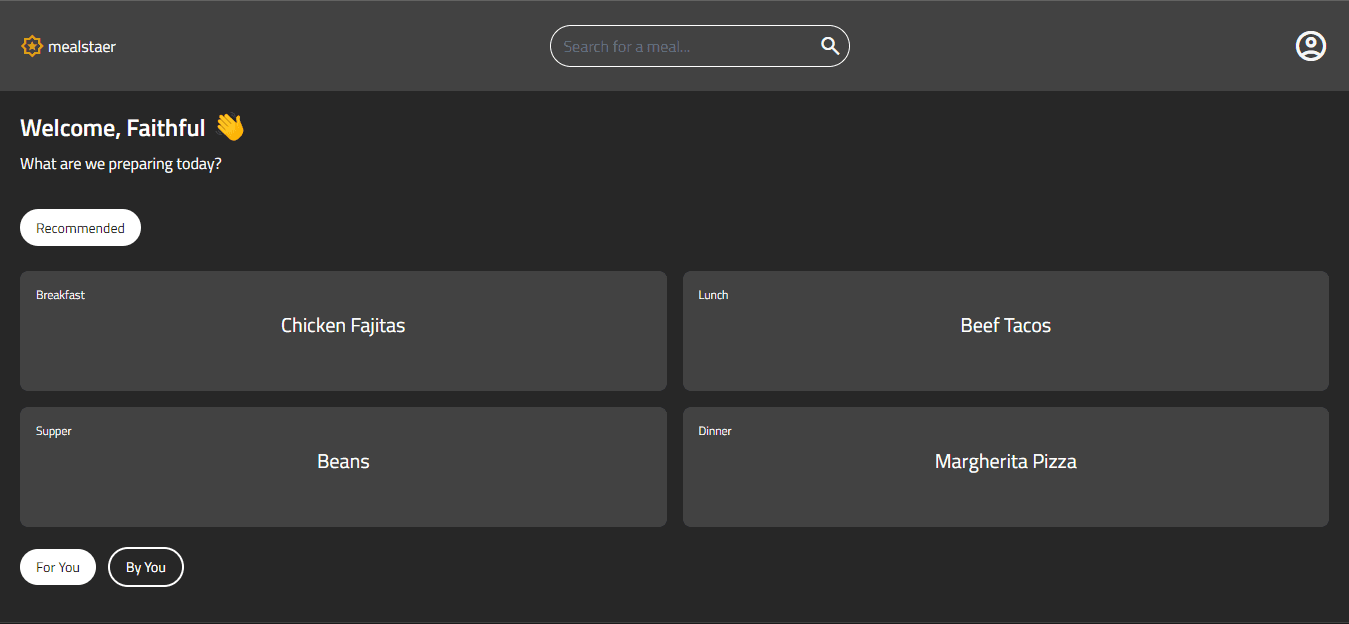Open the user profile account icon
This screenshot has width=1349, height=624.
click(x=1310, y=46)
